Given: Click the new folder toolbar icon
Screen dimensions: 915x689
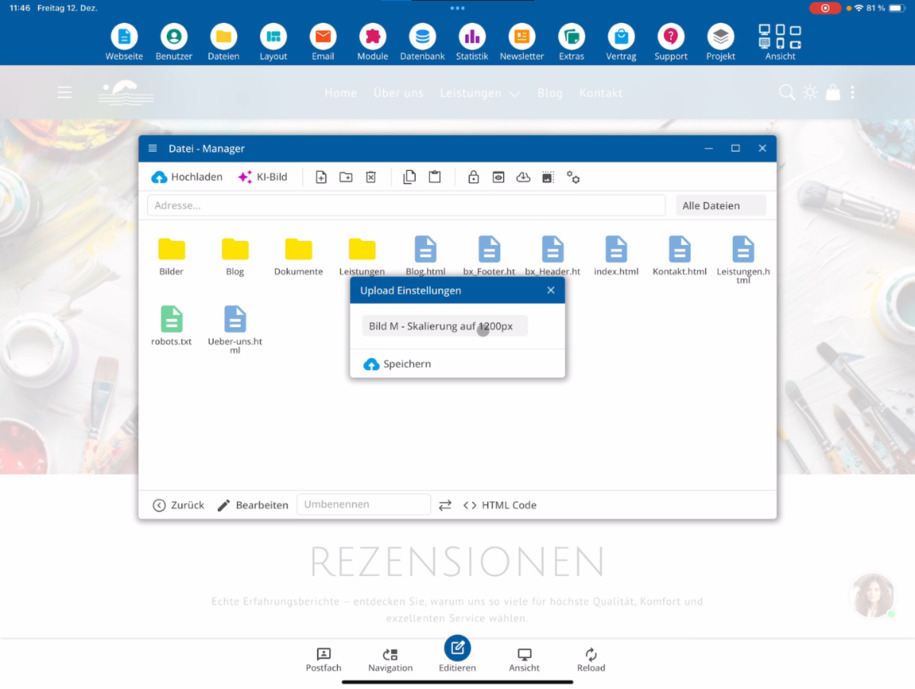Looking at the screenshot, I should [x=346, y=177].
